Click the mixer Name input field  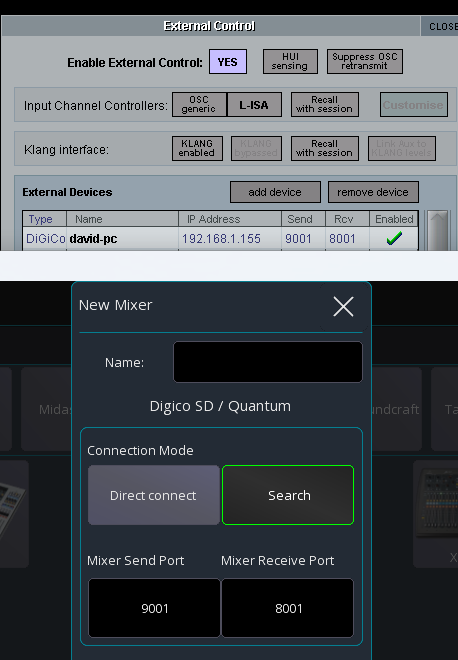click(x=268, y=362)
